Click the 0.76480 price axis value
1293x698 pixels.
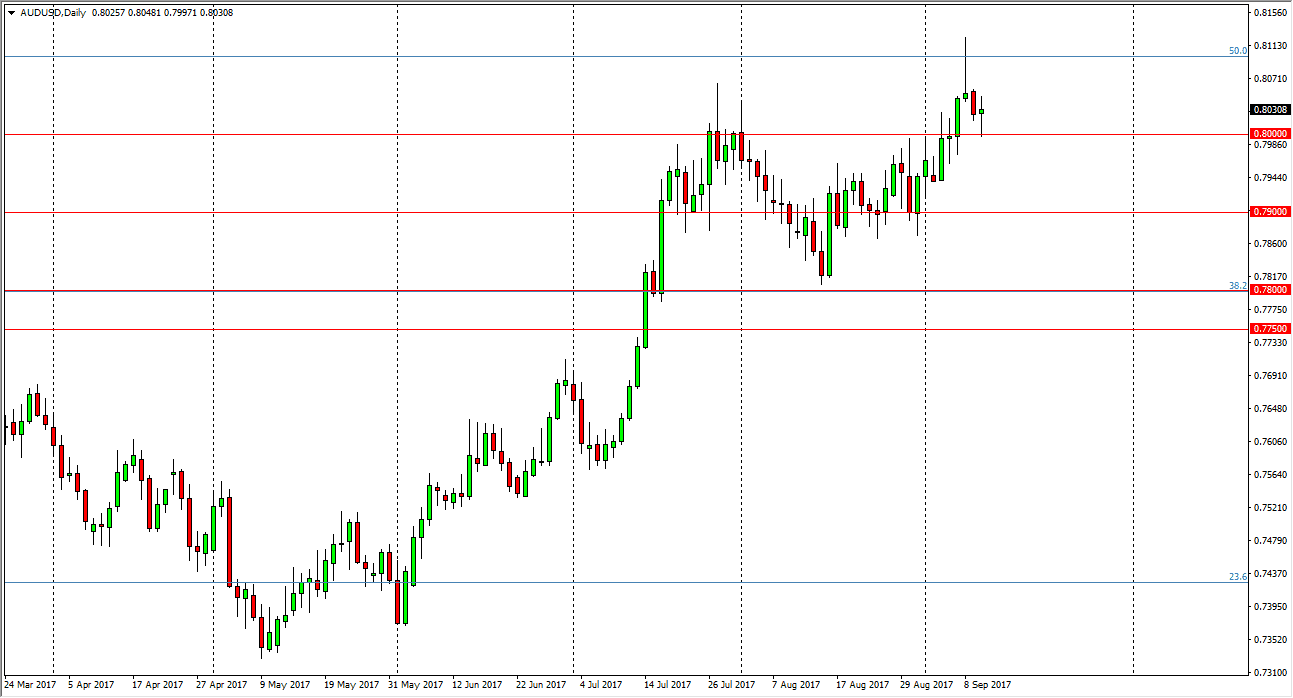pos(1270,408)
